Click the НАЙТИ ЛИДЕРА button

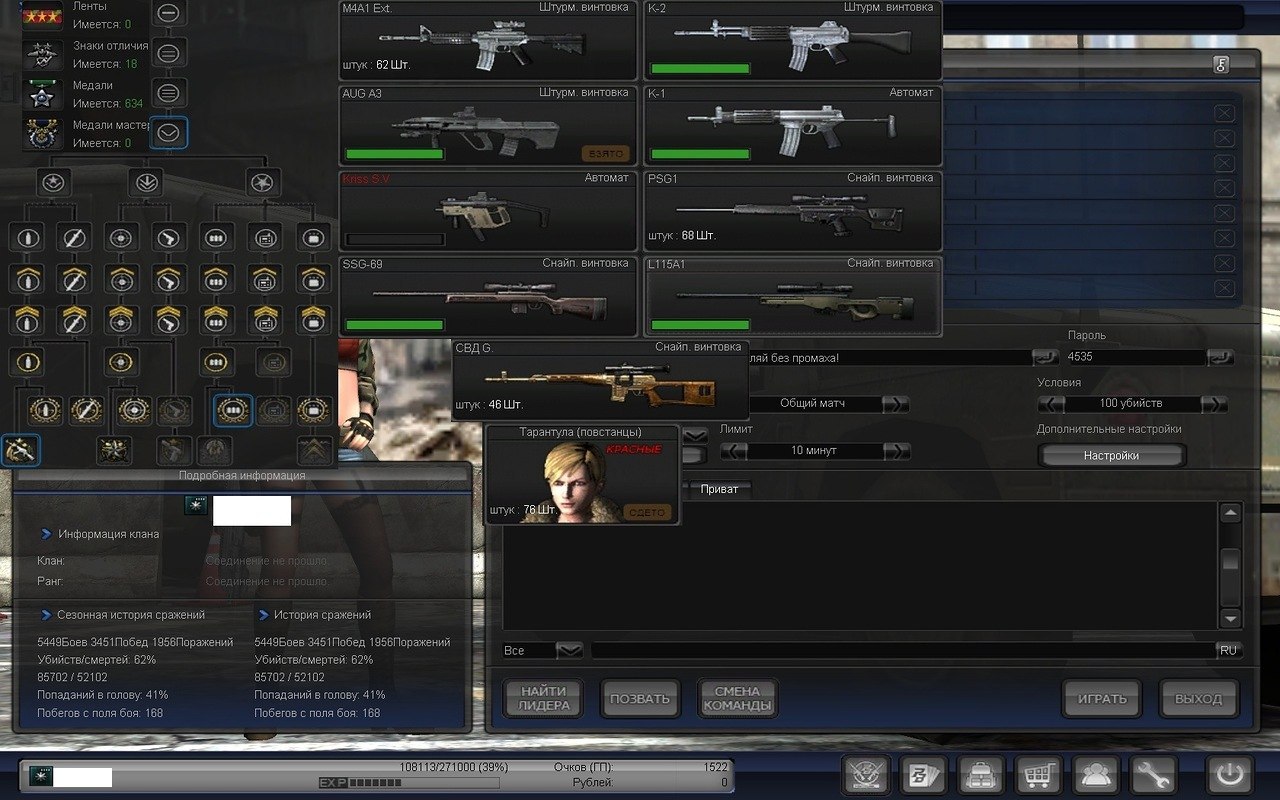tap(543, 698)
